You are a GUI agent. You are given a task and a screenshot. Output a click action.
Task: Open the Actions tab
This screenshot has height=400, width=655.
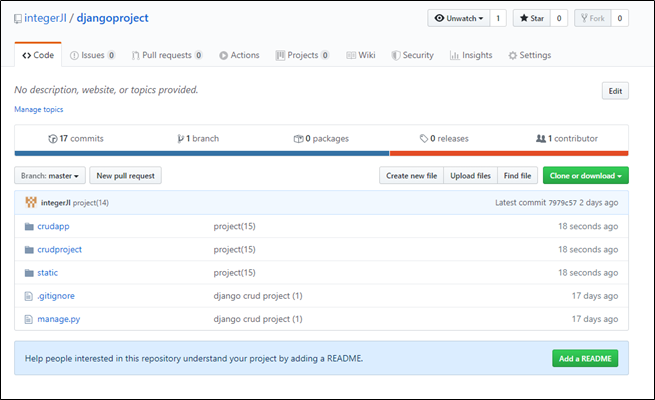[239, 55]
